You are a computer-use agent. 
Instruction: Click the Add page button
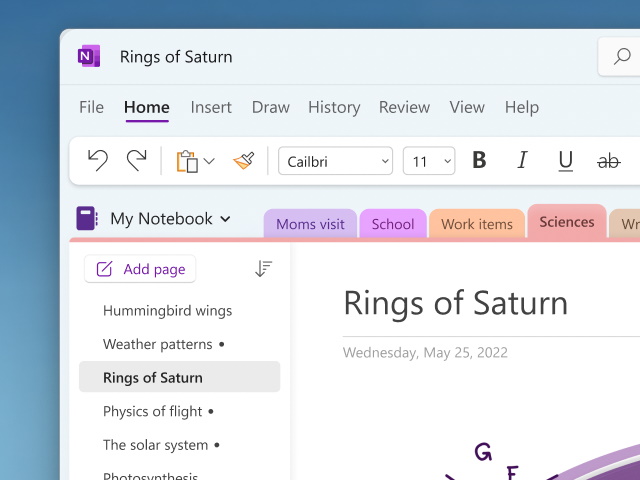click(140, 269)
